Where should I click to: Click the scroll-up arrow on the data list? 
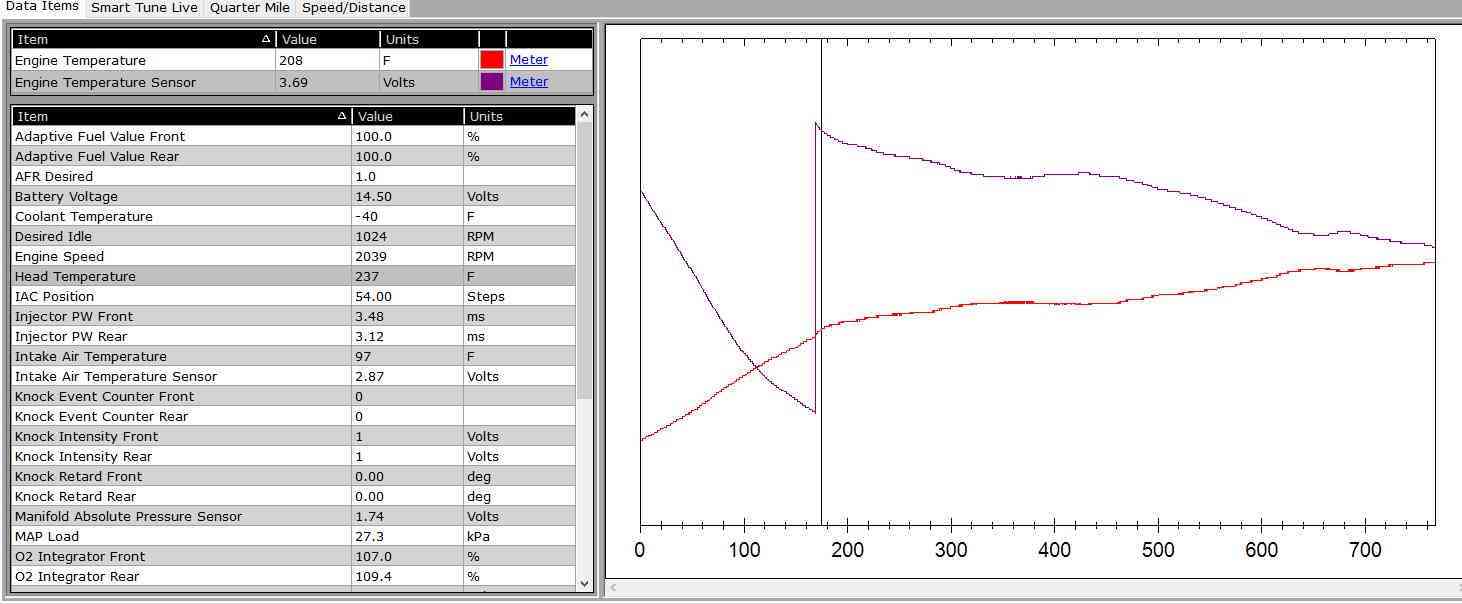(583, 115)
